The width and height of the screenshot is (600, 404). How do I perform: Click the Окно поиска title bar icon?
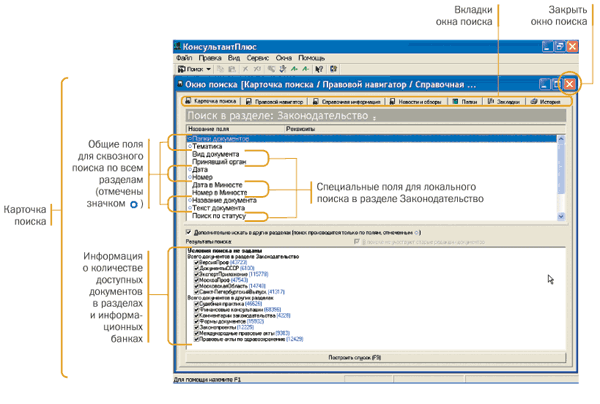pyautogui.click(x=179, y=84)
